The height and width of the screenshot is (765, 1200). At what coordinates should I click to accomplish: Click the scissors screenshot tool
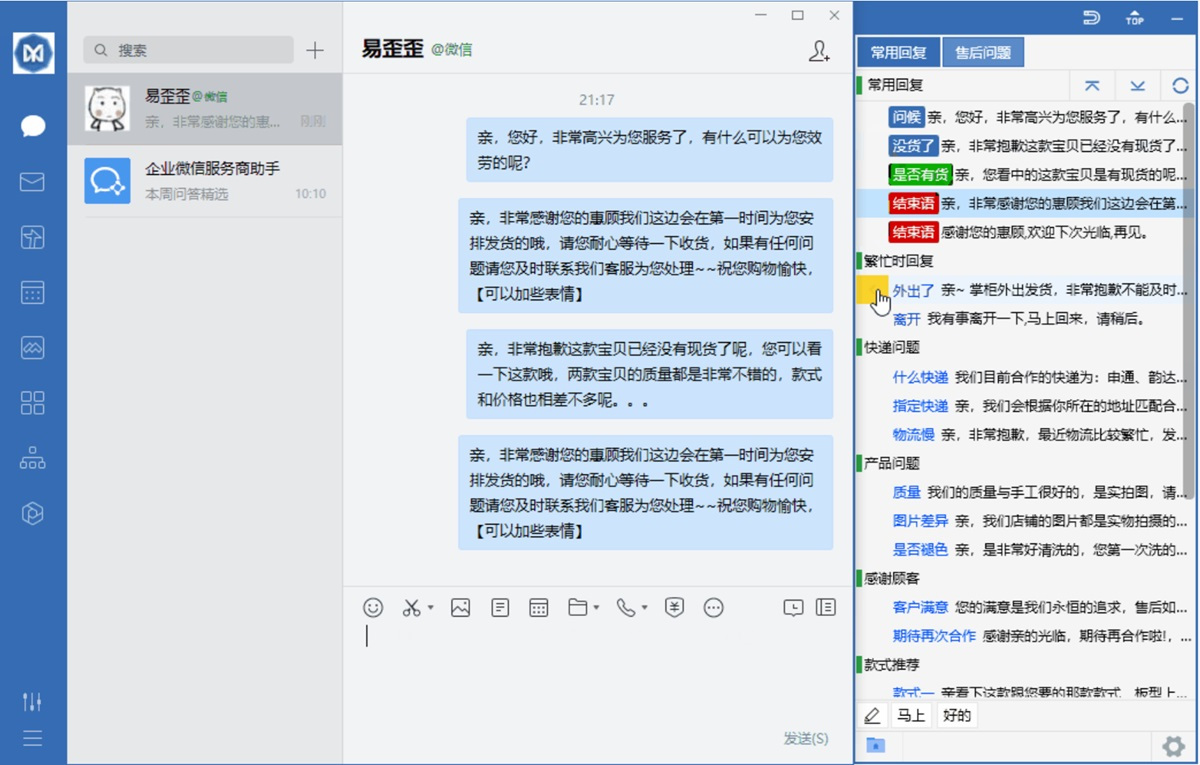tap(411, 607)
